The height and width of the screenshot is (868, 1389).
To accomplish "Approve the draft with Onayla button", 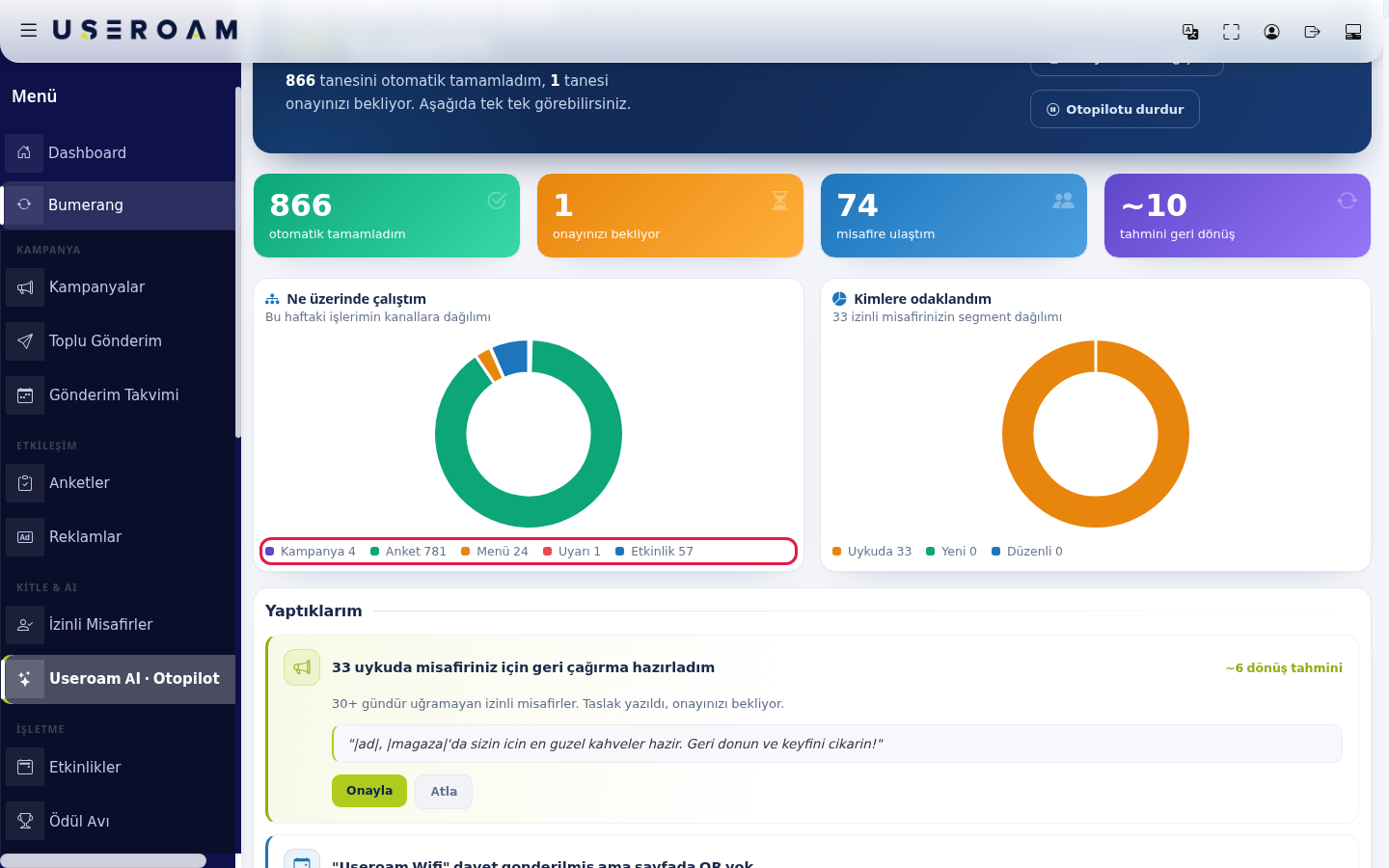I will point(369,791).
